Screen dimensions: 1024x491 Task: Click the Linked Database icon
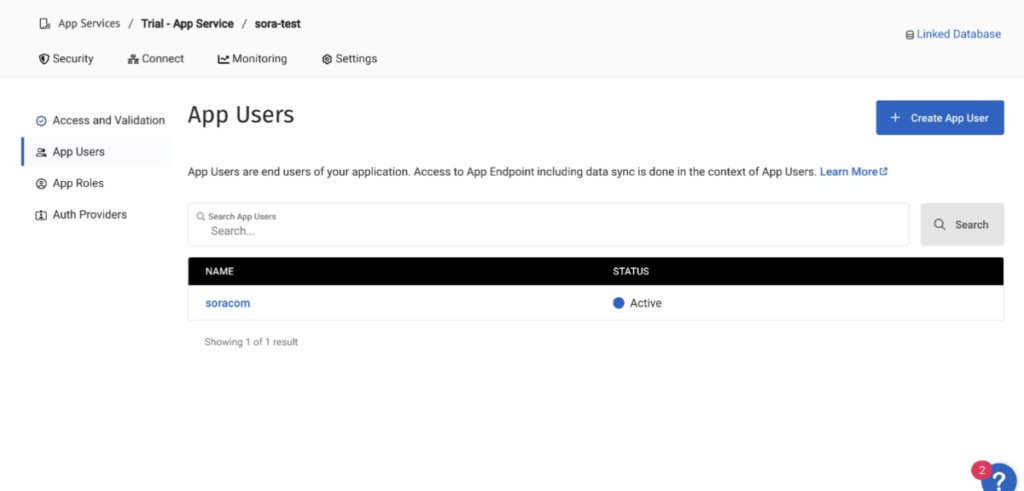pyautogui.click(x=908, y=35)
